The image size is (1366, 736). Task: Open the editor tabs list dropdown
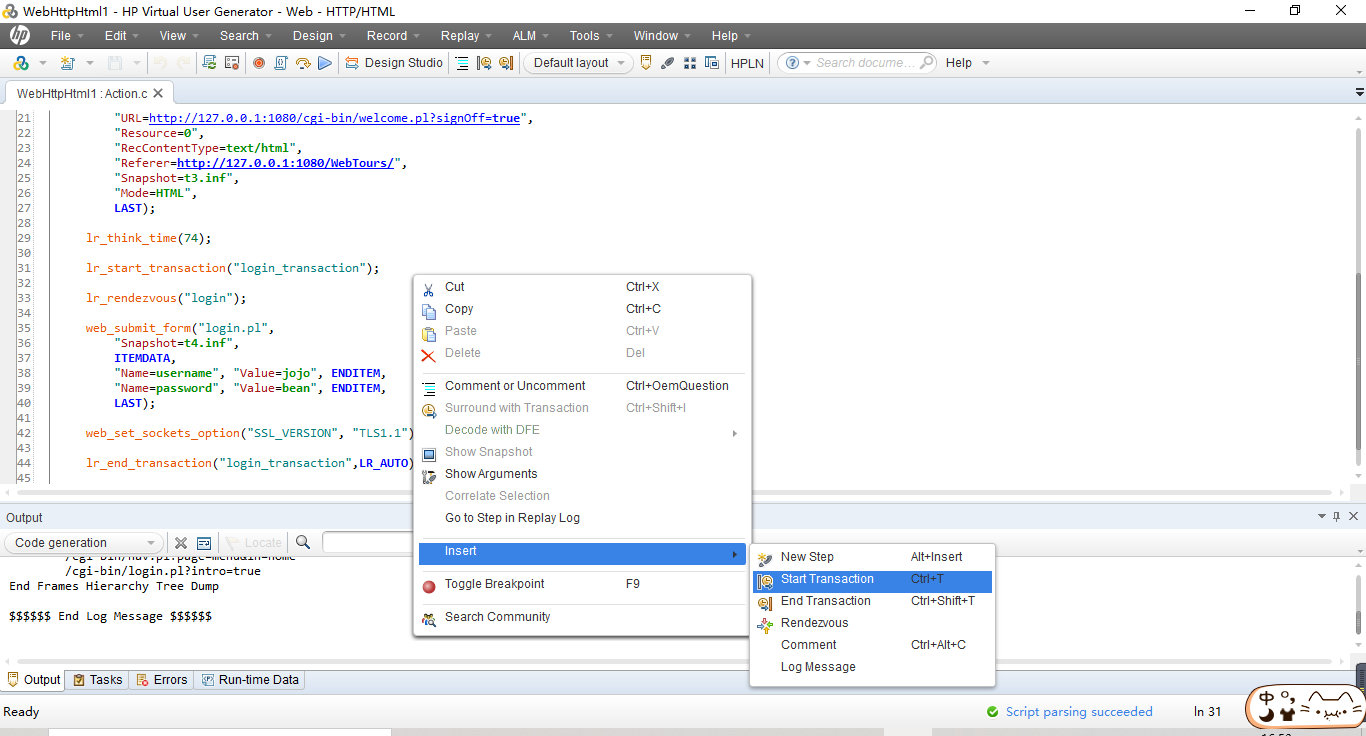[x=1359, y=92]
